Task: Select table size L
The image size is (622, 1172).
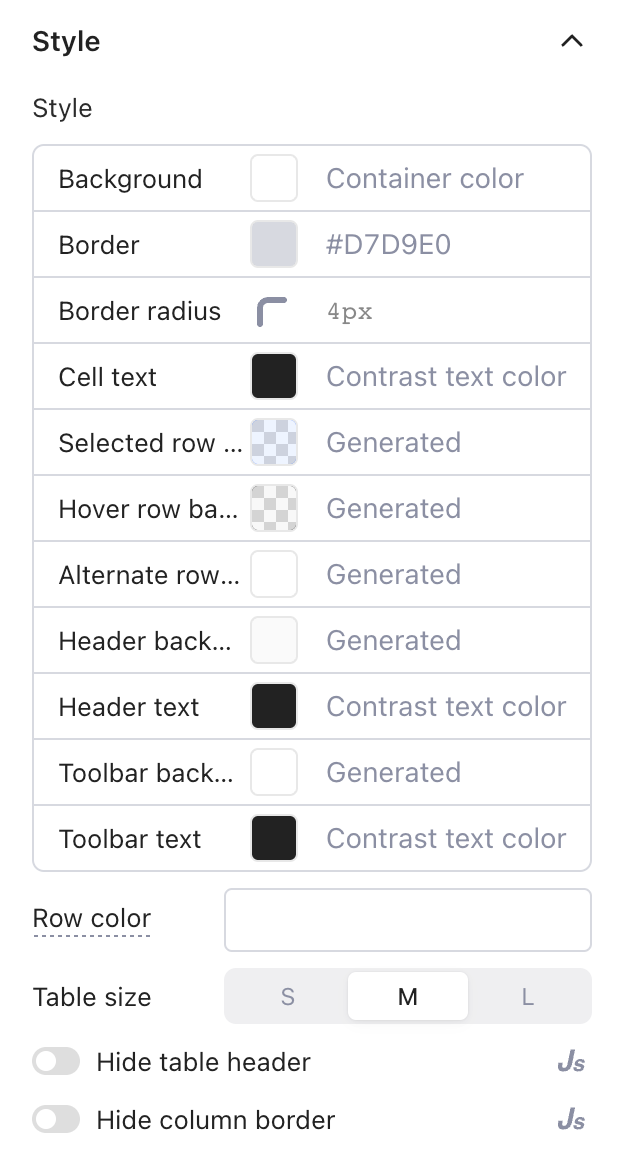Action: [x=527, y=997]
